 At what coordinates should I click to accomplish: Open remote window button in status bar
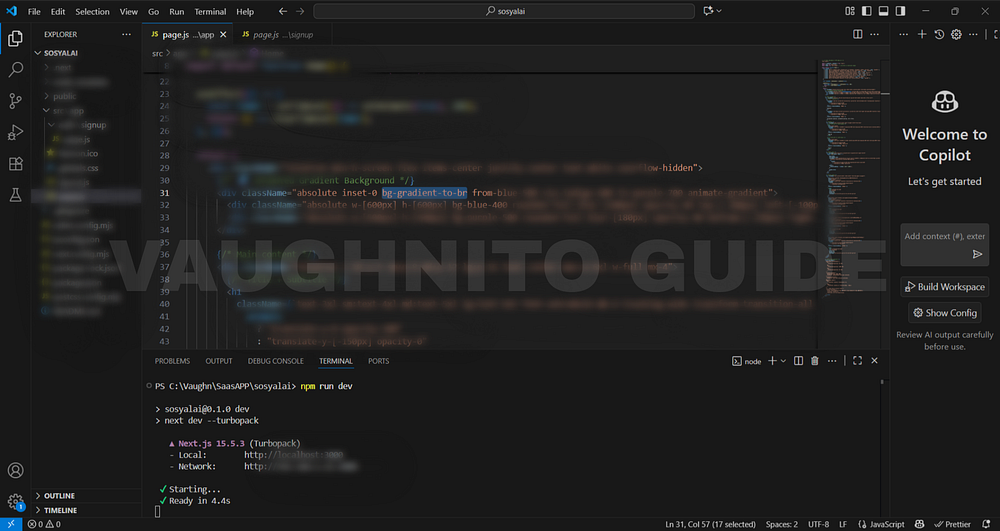11,524
